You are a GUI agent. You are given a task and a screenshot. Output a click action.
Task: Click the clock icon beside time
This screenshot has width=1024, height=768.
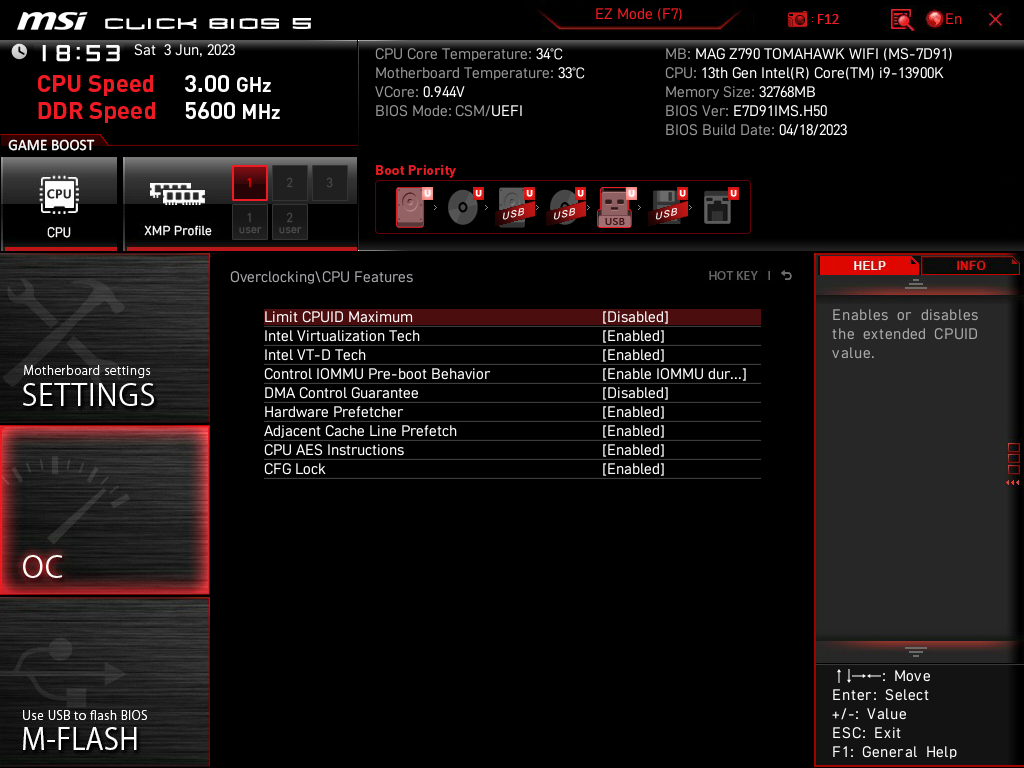click(x=20, y=52)
